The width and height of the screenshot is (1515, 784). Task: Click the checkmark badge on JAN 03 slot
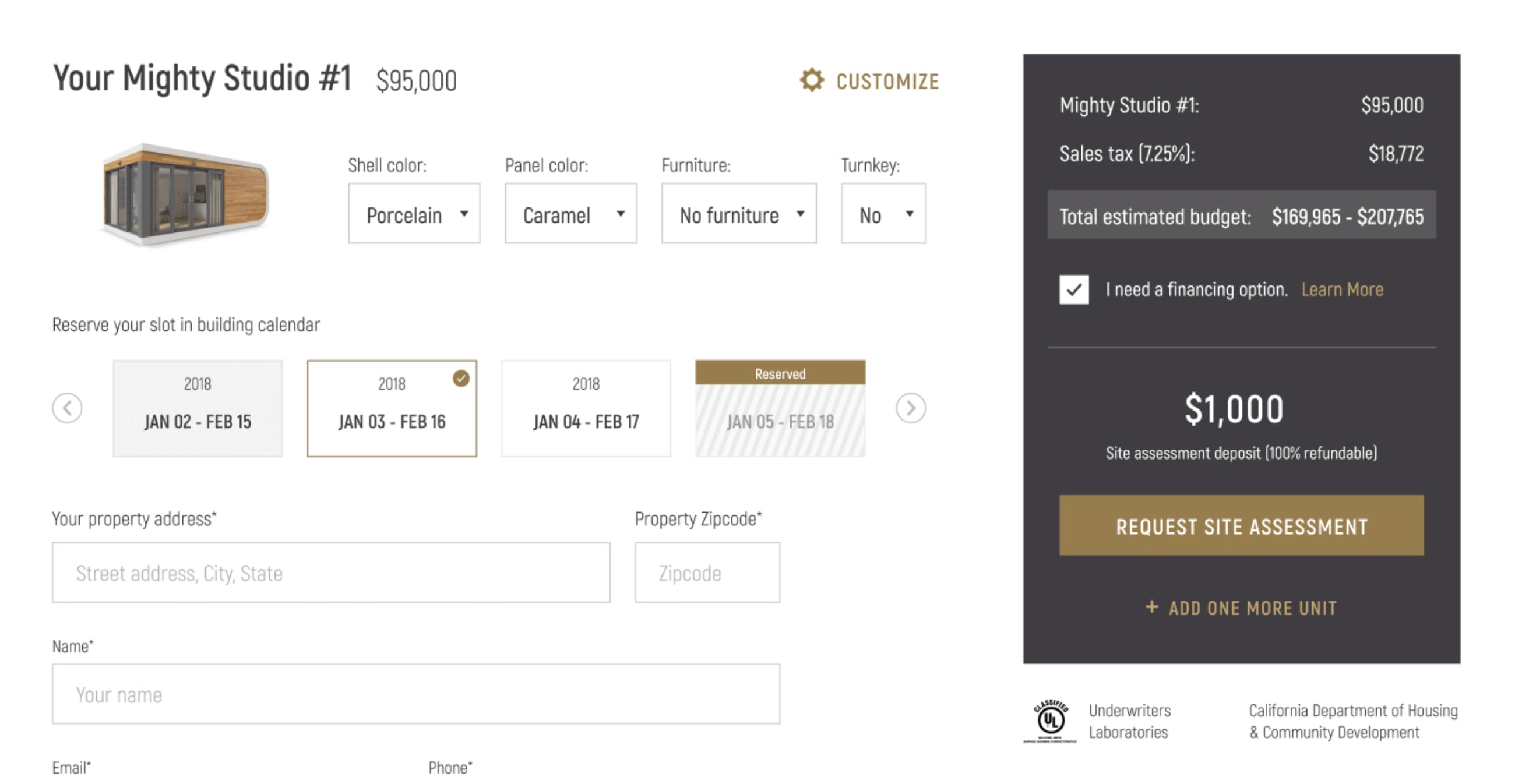point(461,379)
